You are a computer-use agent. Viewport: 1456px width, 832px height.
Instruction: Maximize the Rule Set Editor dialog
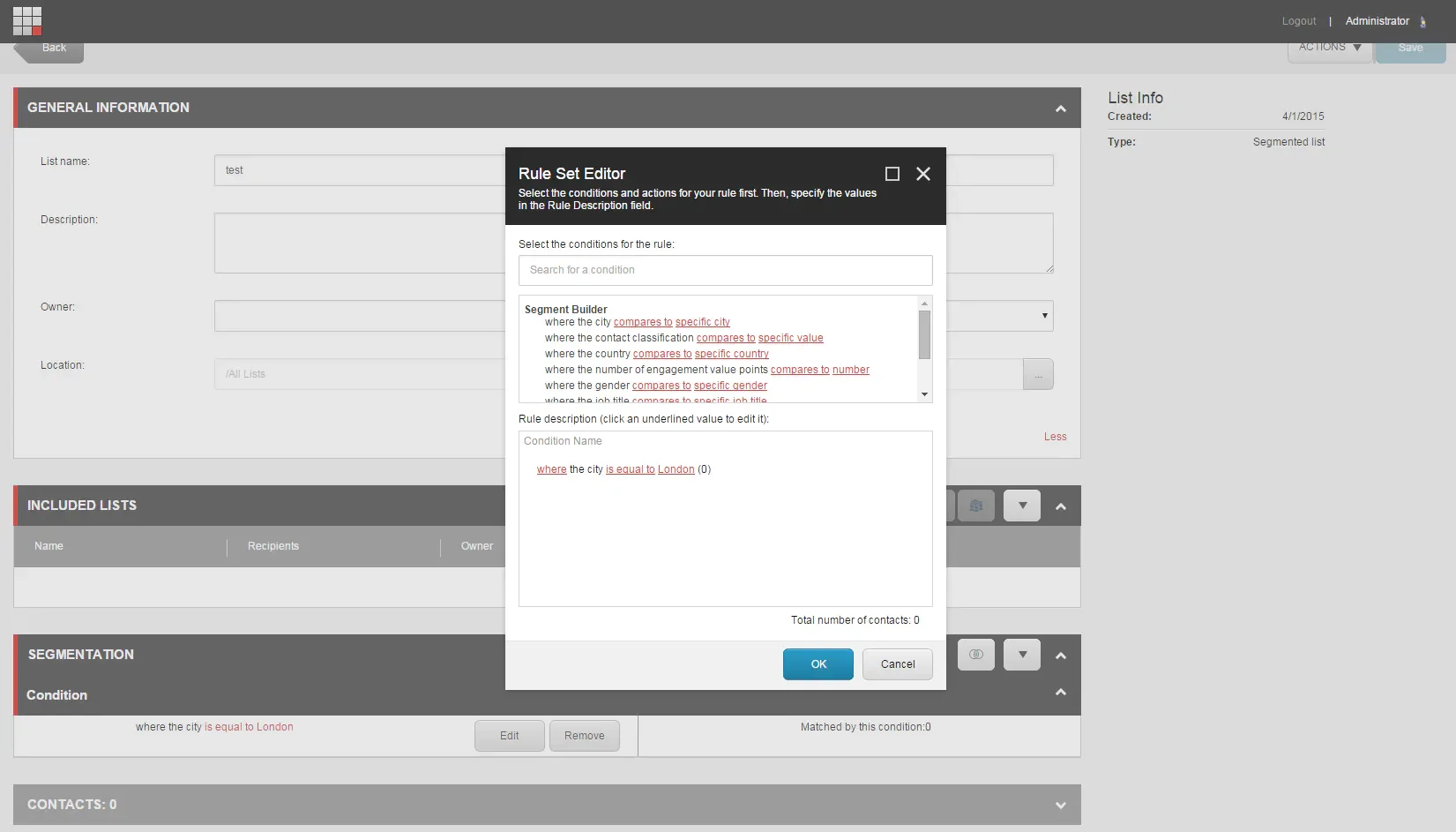tap(891, 174)
